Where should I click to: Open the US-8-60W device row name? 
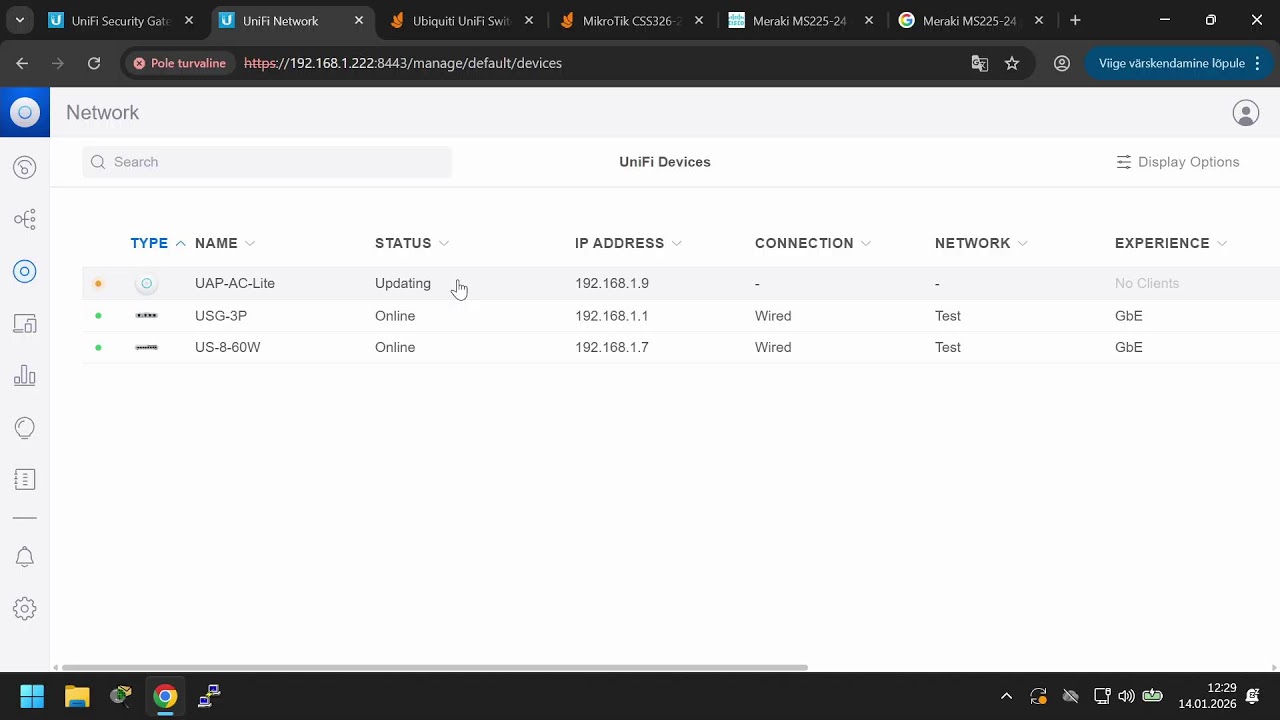pyautogui.click(x=228, y=347)
